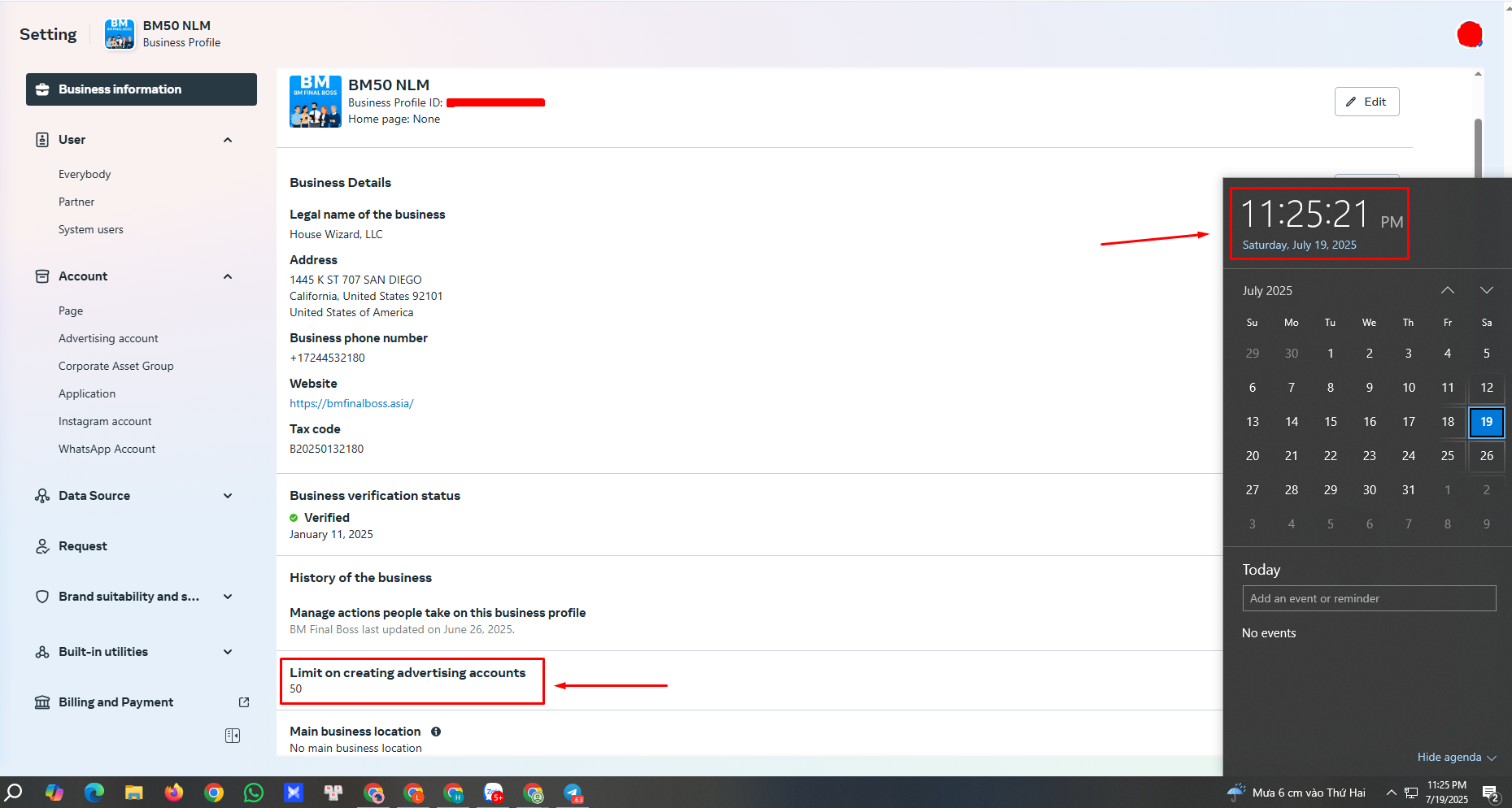Click the Saturday, July 19, 2025 date link
This screenshot has height=808, width=1512.
pyautogui.click(x=1299, y=245)
